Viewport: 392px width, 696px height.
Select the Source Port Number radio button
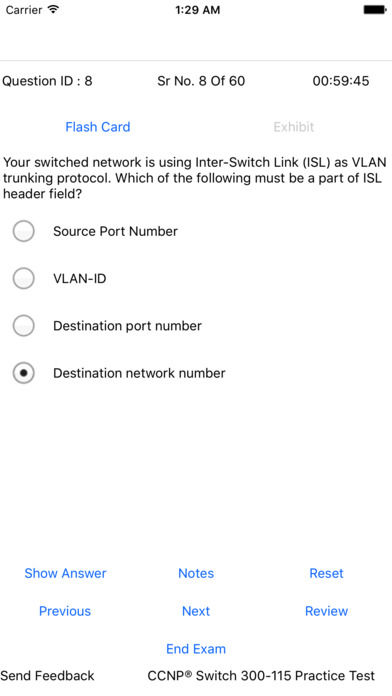[x=24, y=231]
